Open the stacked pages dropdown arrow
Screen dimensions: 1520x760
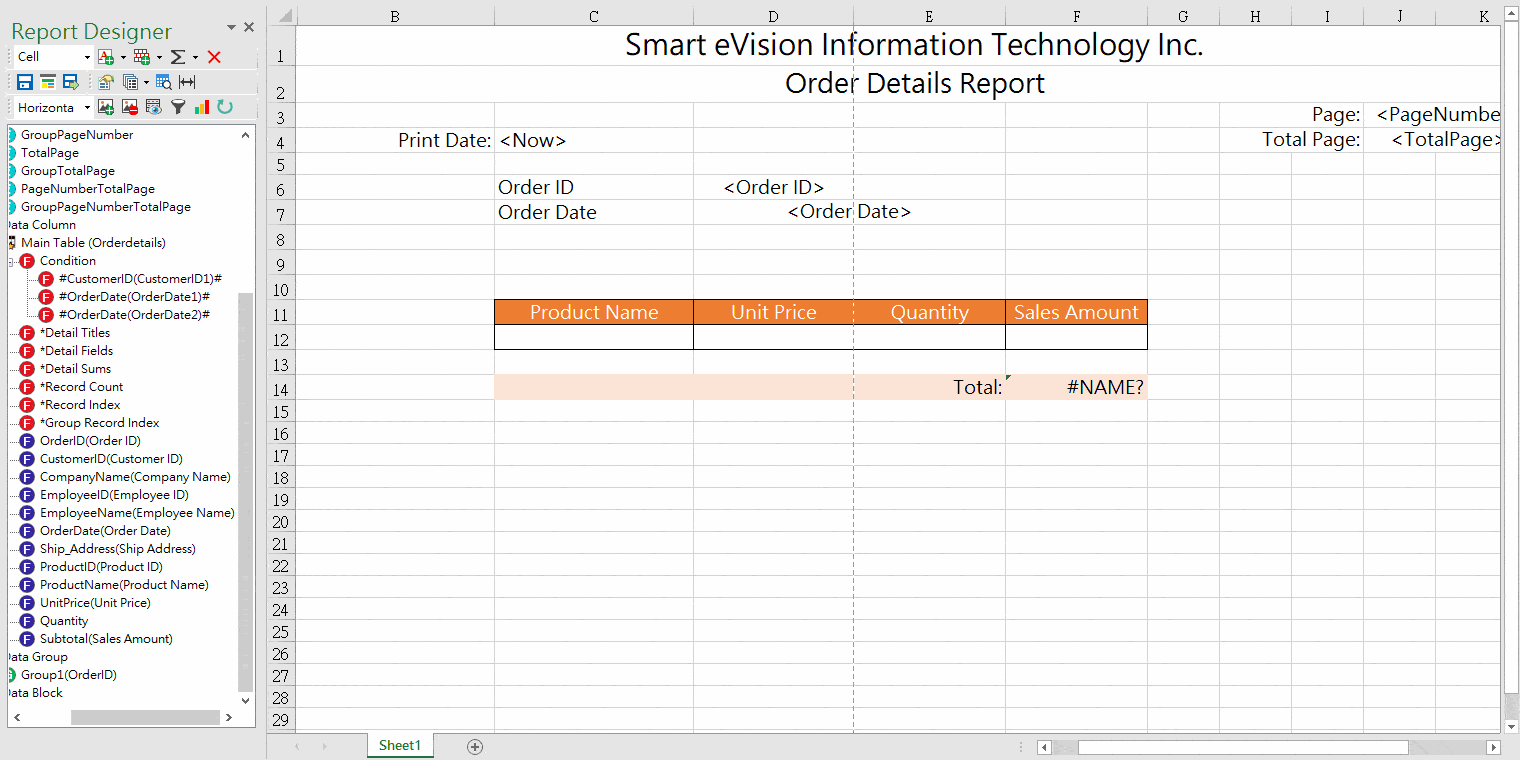tap(146, 82)
